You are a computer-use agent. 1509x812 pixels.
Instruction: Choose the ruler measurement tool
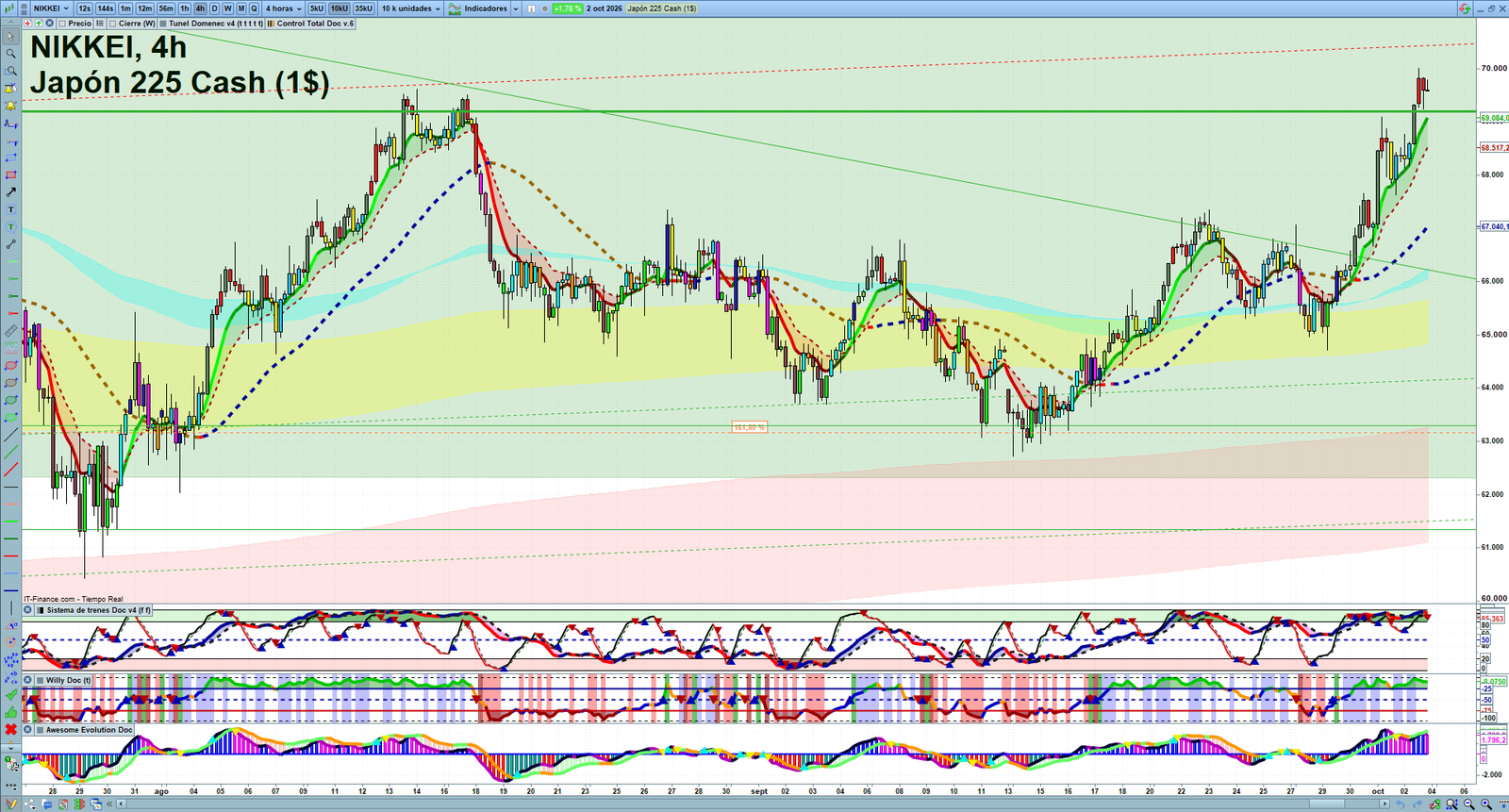pyautogui.click(x=10, y=331)
